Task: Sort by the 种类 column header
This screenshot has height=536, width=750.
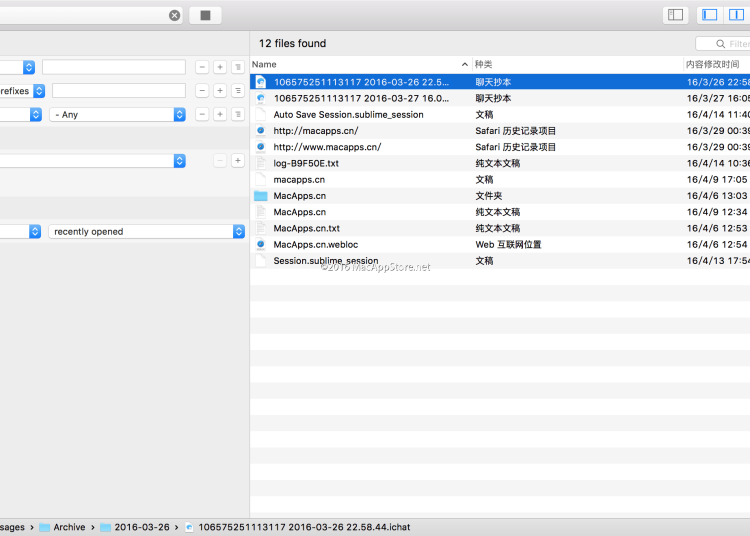Action: point(575,64)
